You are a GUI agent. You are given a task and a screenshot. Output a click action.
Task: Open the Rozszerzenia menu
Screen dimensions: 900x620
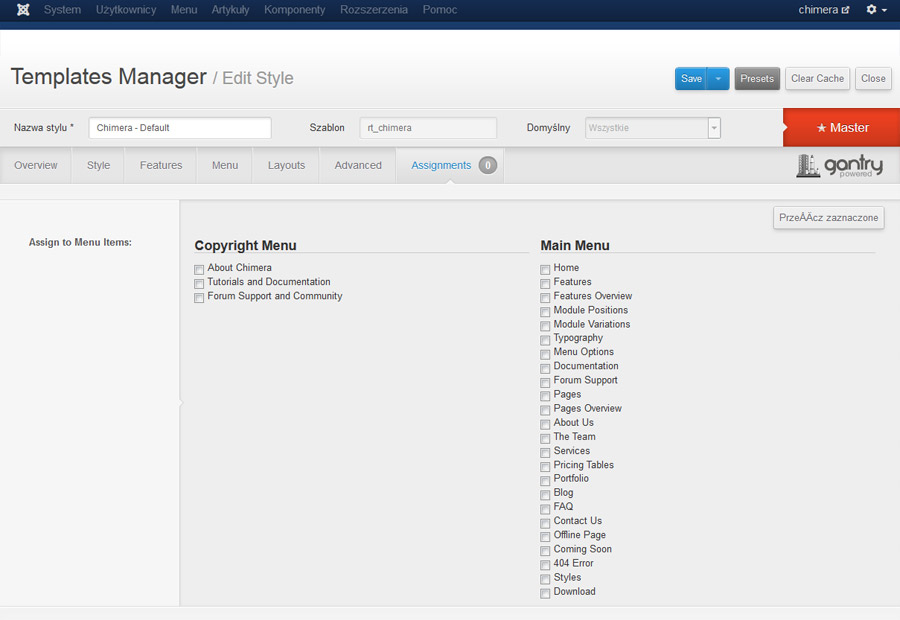pyautogui.click(x=374, y=10)
